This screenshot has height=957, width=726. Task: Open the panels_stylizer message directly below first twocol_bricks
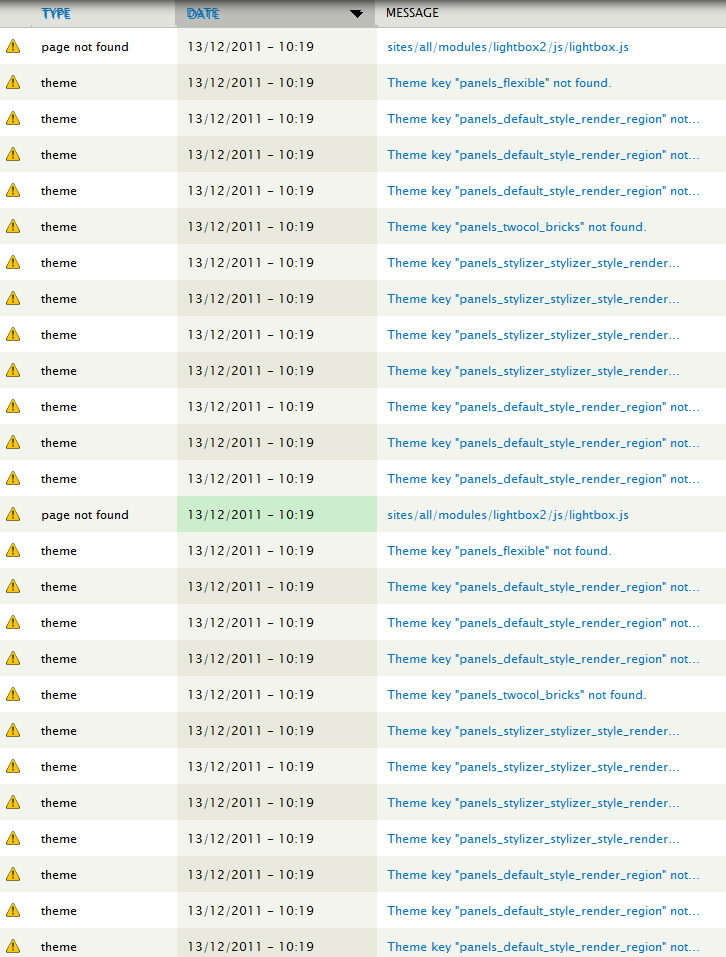(533, 263)
